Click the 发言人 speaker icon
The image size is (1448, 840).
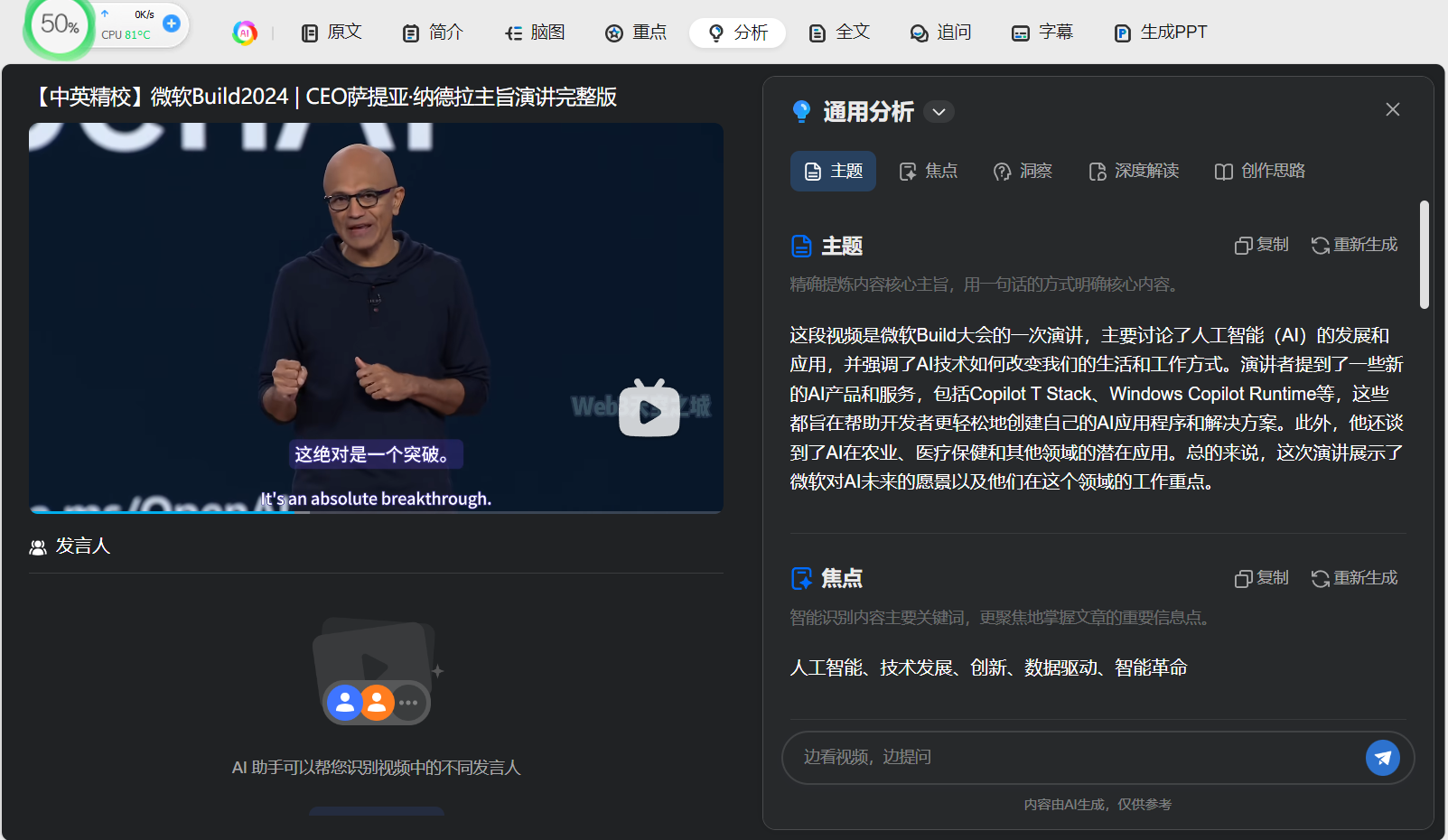point(38,547)
